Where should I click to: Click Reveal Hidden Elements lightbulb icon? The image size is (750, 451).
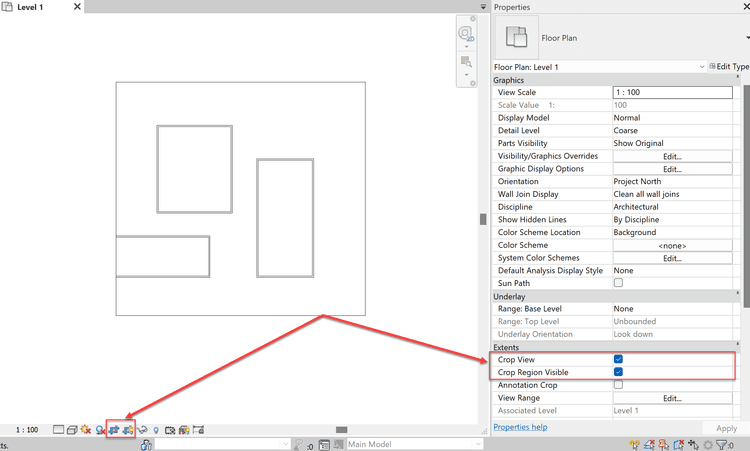tap(156, 430)
